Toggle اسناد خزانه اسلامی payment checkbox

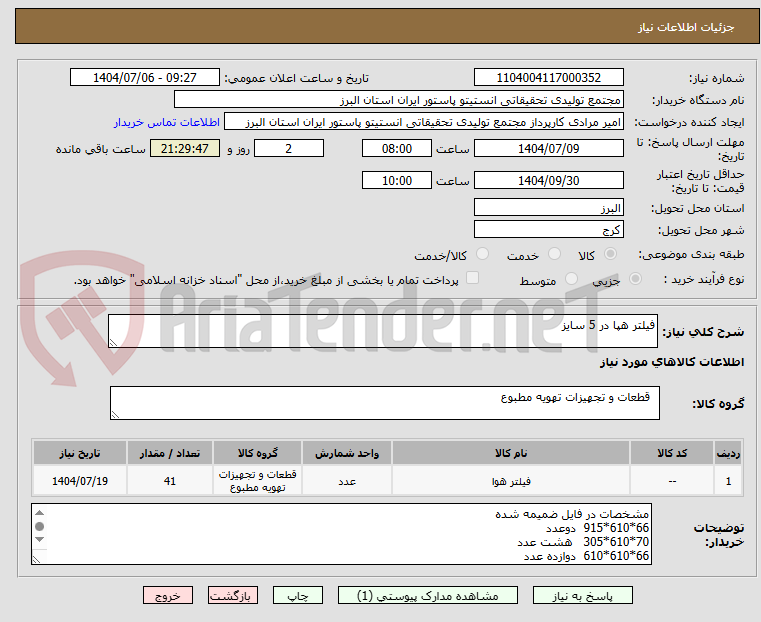[472, 278]
